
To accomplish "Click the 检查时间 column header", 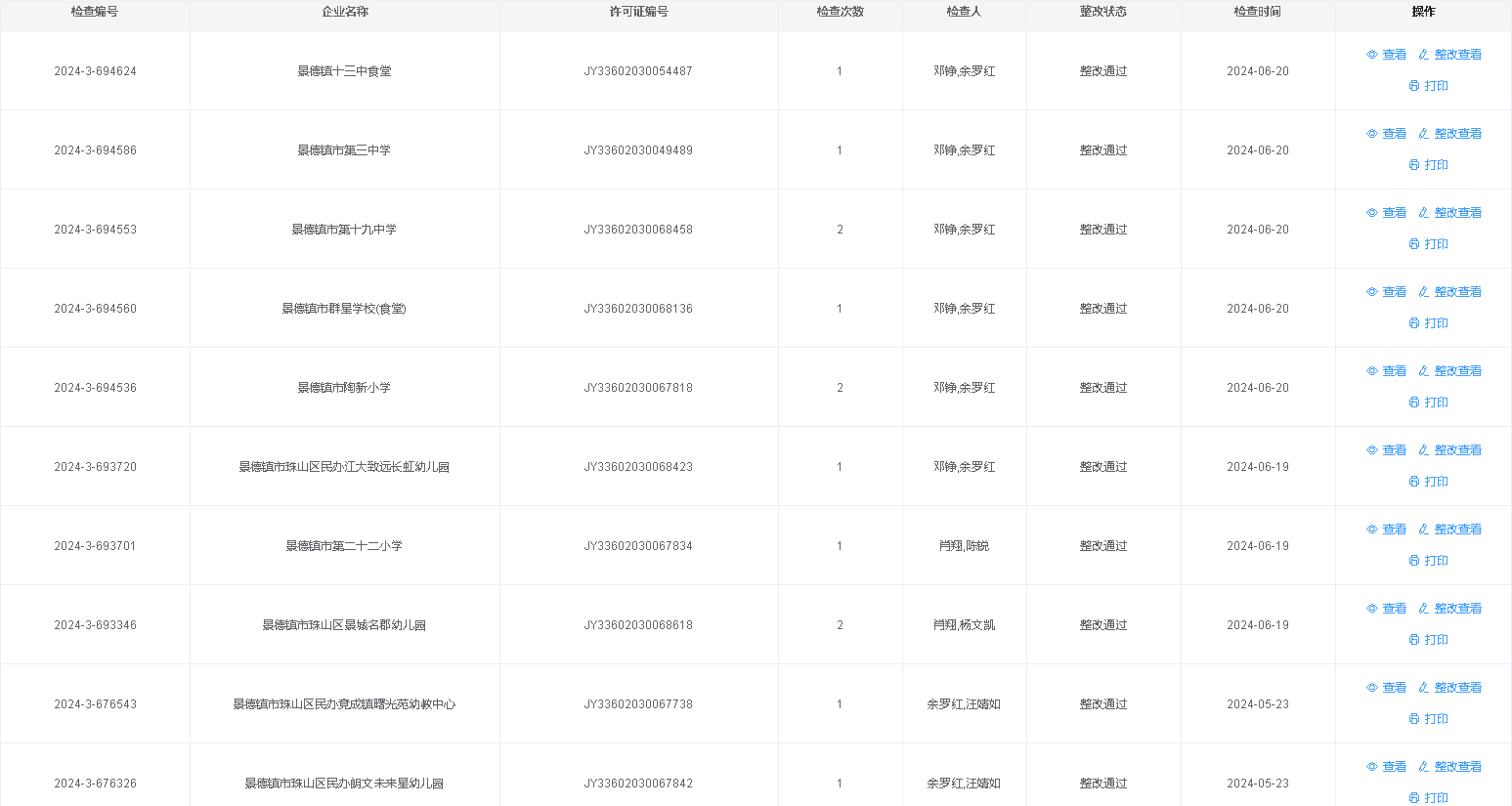I will (1257, 12).
